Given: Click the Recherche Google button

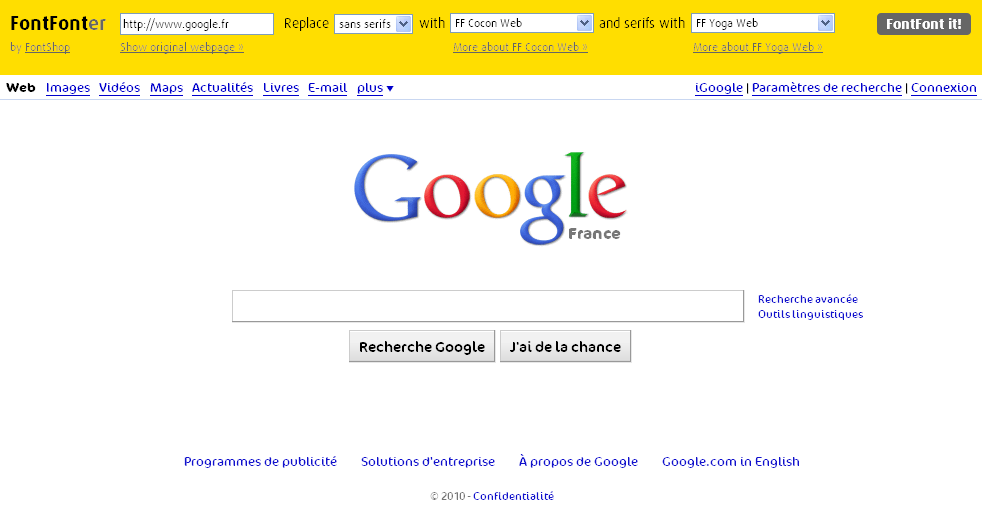Looking at the screenshot, I should coord(422,346).
